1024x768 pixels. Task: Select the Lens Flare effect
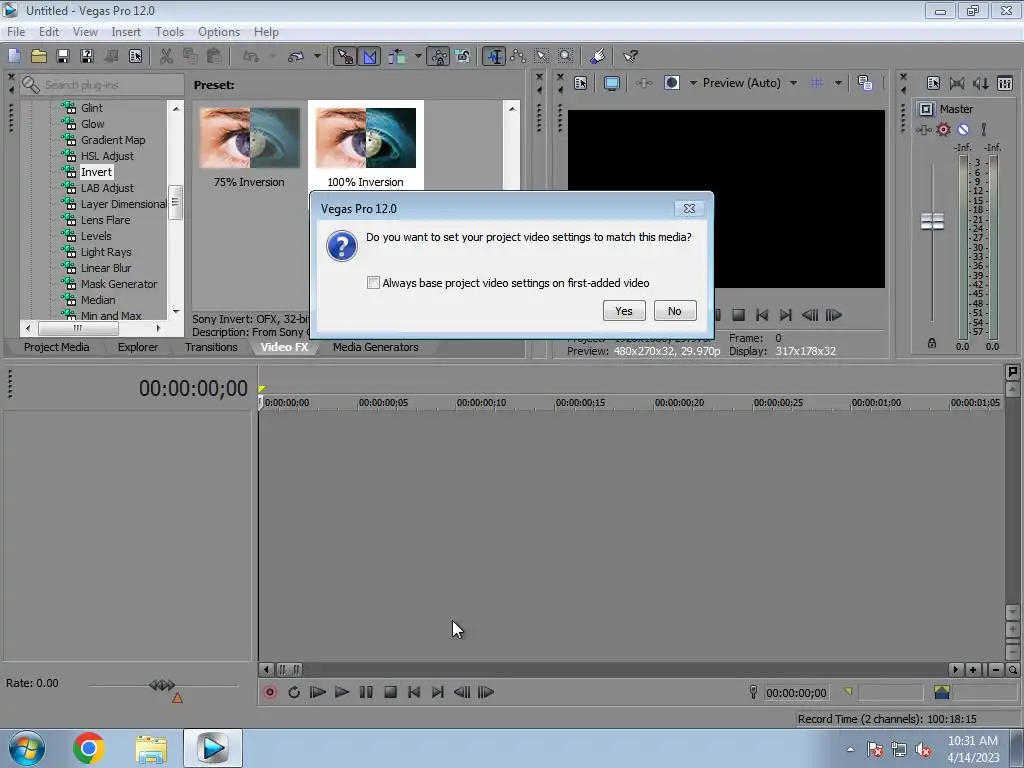pyautogui.click(x=105, y=220)
